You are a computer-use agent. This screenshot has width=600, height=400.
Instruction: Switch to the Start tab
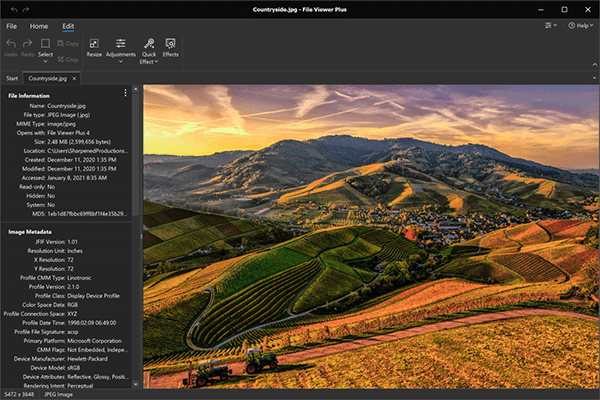coord(12,78)
